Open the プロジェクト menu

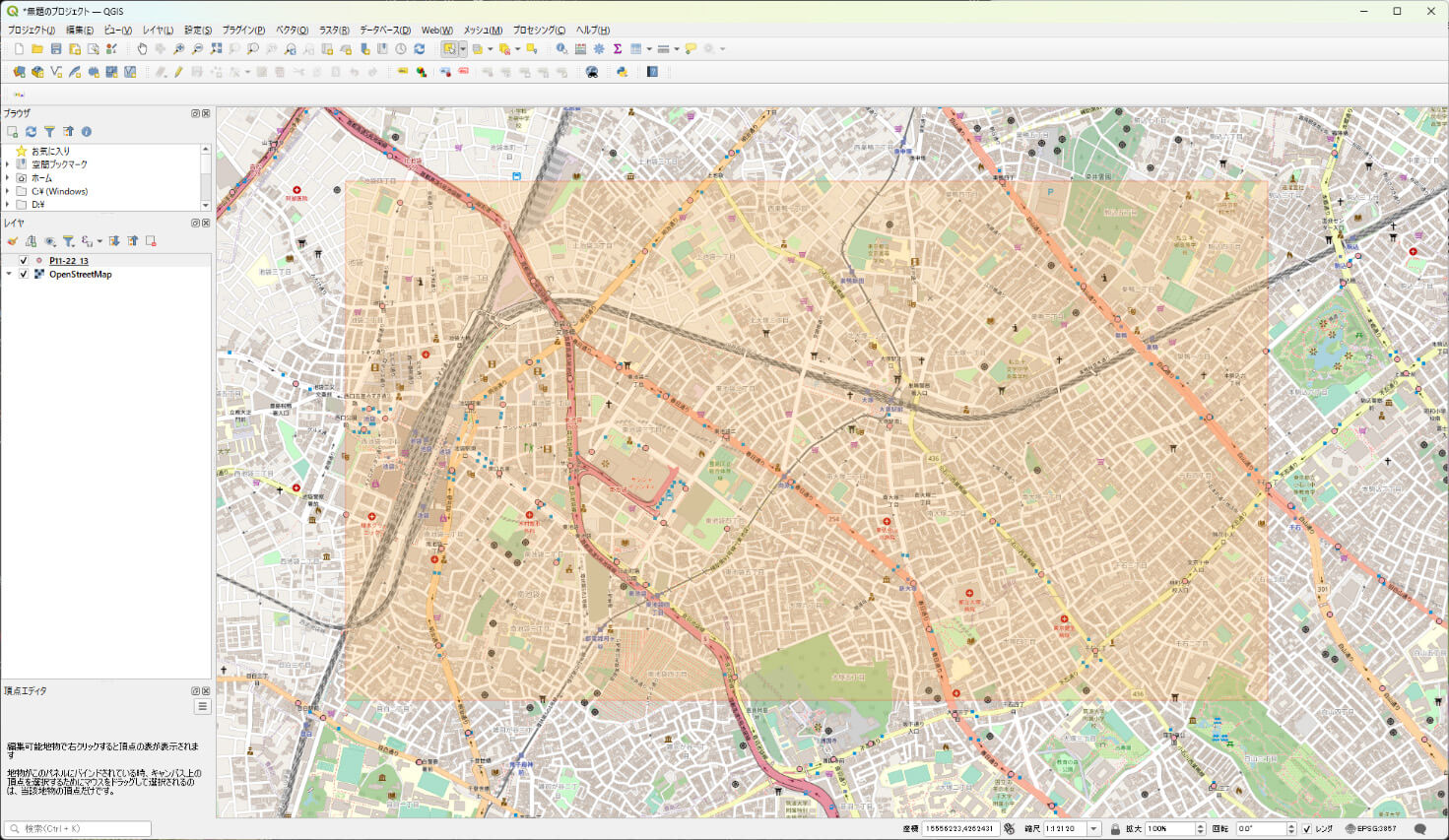[32, 31]
